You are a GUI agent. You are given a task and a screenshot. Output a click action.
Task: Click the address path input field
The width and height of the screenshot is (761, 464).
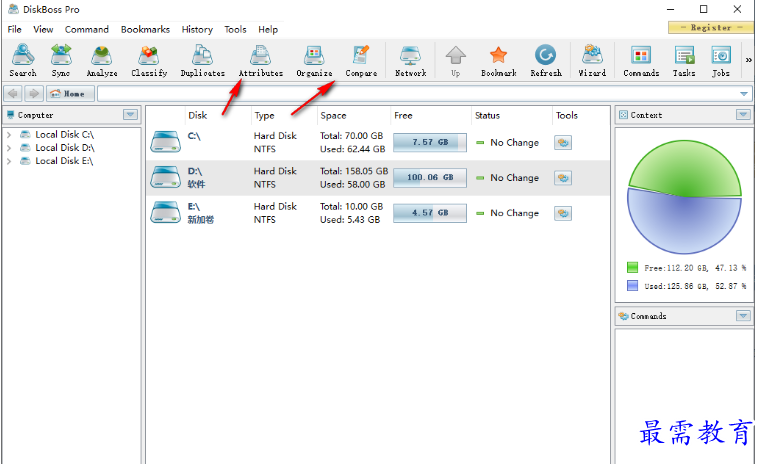(417, 93)
